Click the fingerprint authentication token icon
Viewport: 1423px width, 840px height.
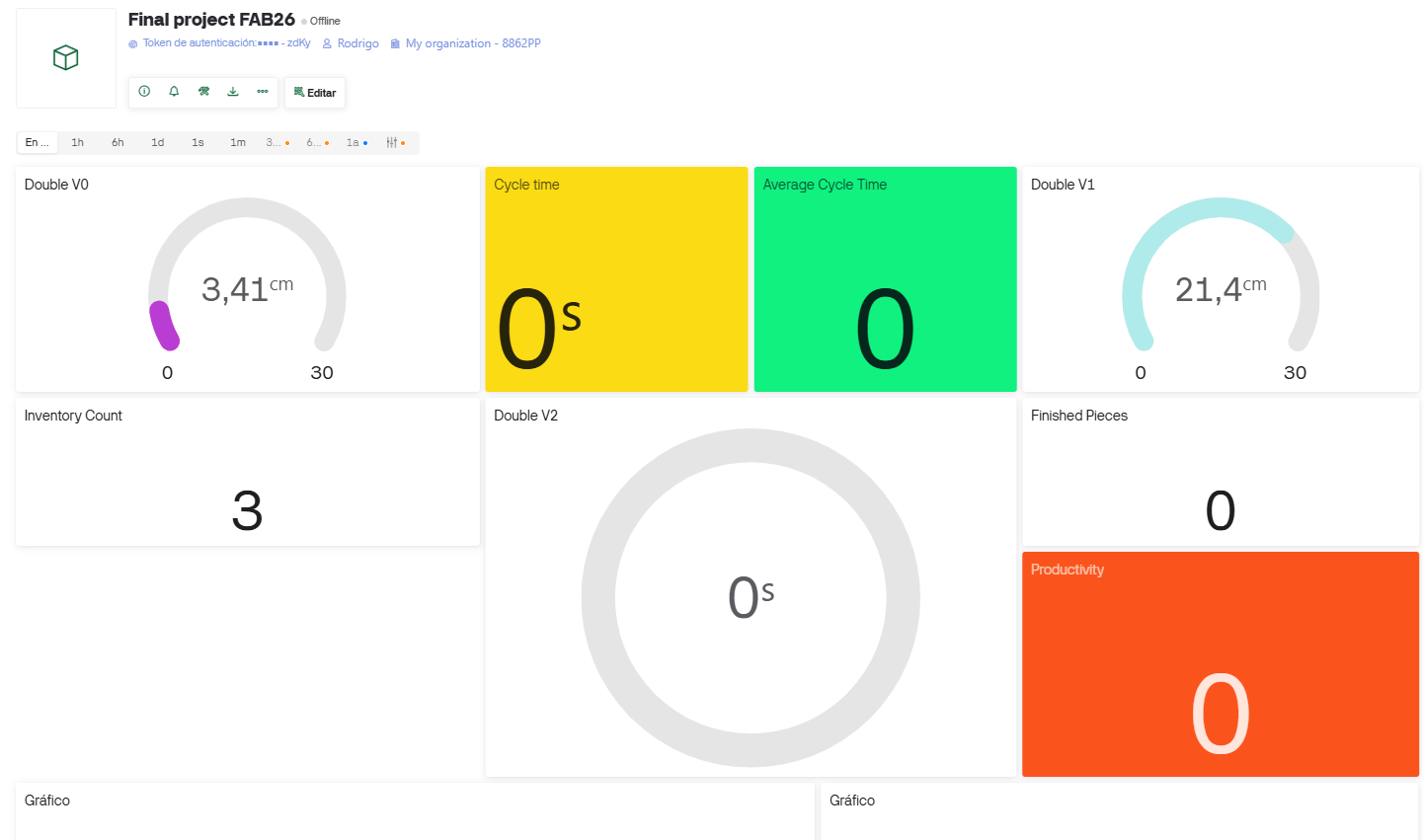133,43
